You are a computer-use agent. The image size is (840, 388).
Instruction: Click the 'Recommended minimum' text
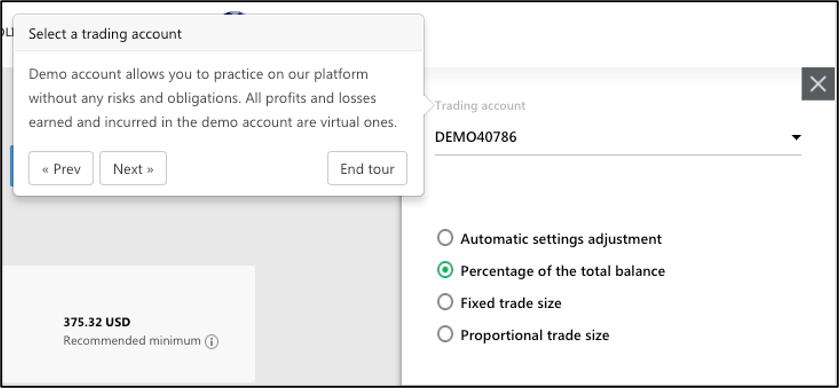pyautogui.click(x=132, y=341)
